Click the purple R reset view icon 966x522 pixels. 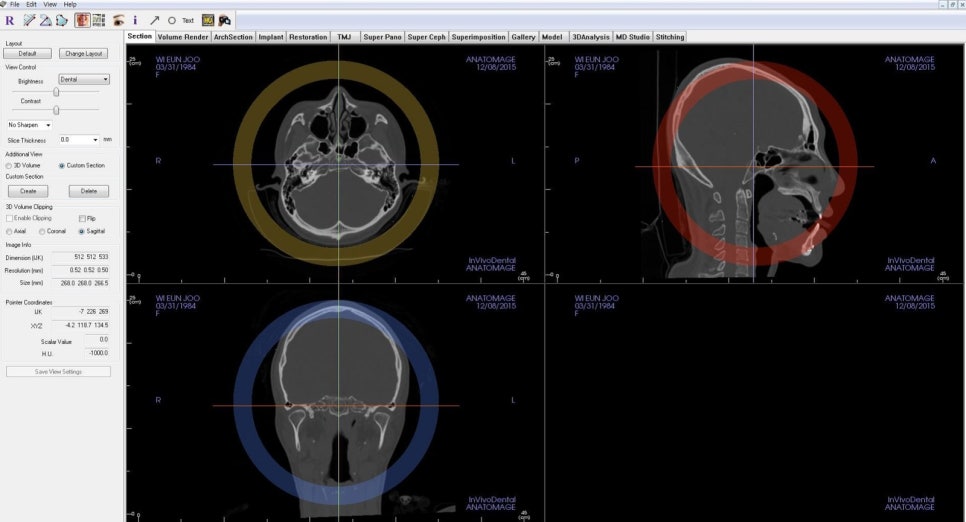[x=9, y=20]
